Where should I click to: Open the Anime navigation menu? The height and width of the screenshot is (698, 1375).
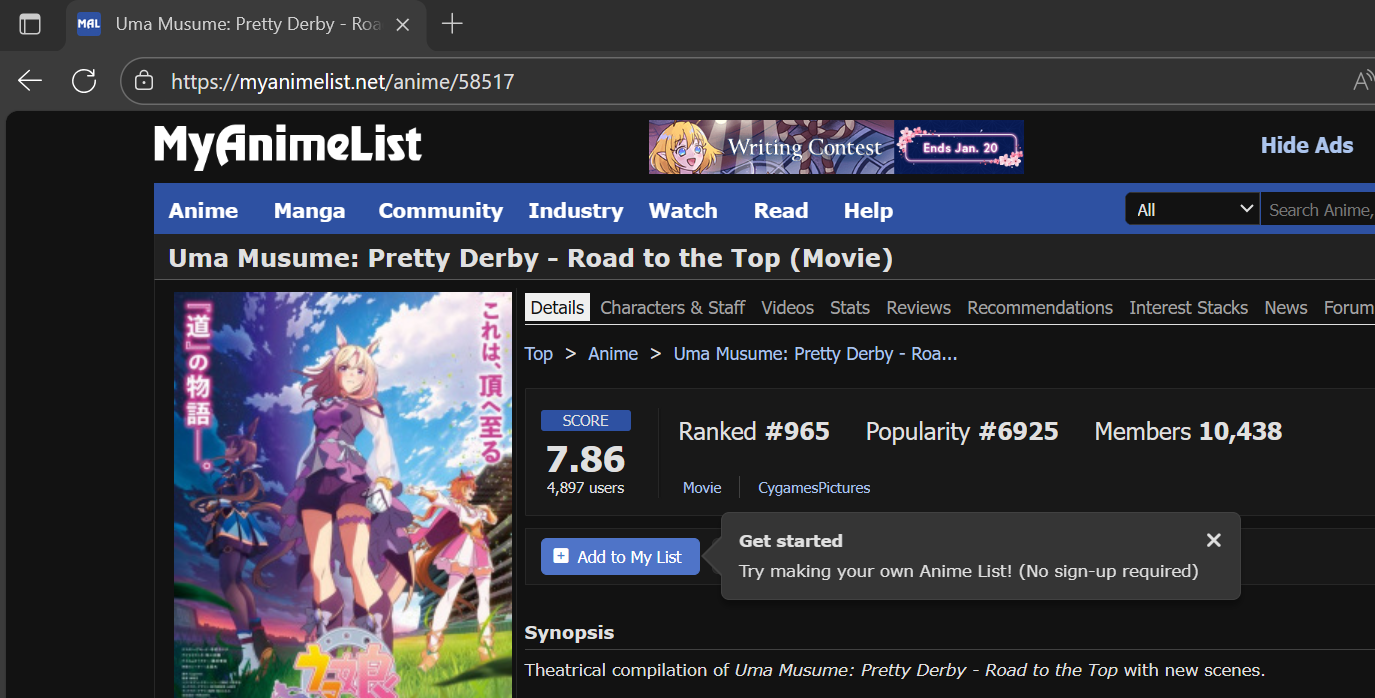click(203, 211)
